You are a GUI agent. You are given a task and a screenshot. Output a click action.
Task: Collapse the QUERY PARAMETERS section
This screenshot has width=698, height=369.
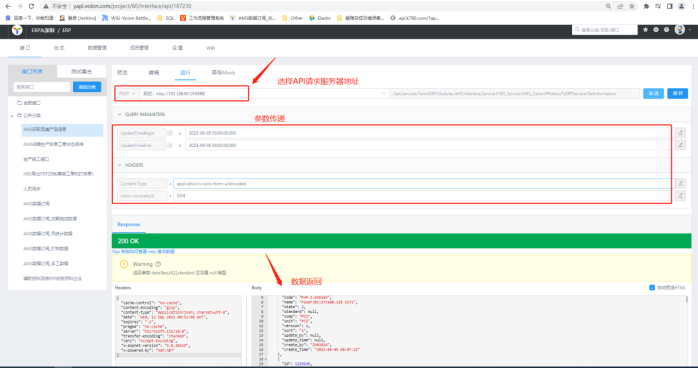tap(119, 114)
